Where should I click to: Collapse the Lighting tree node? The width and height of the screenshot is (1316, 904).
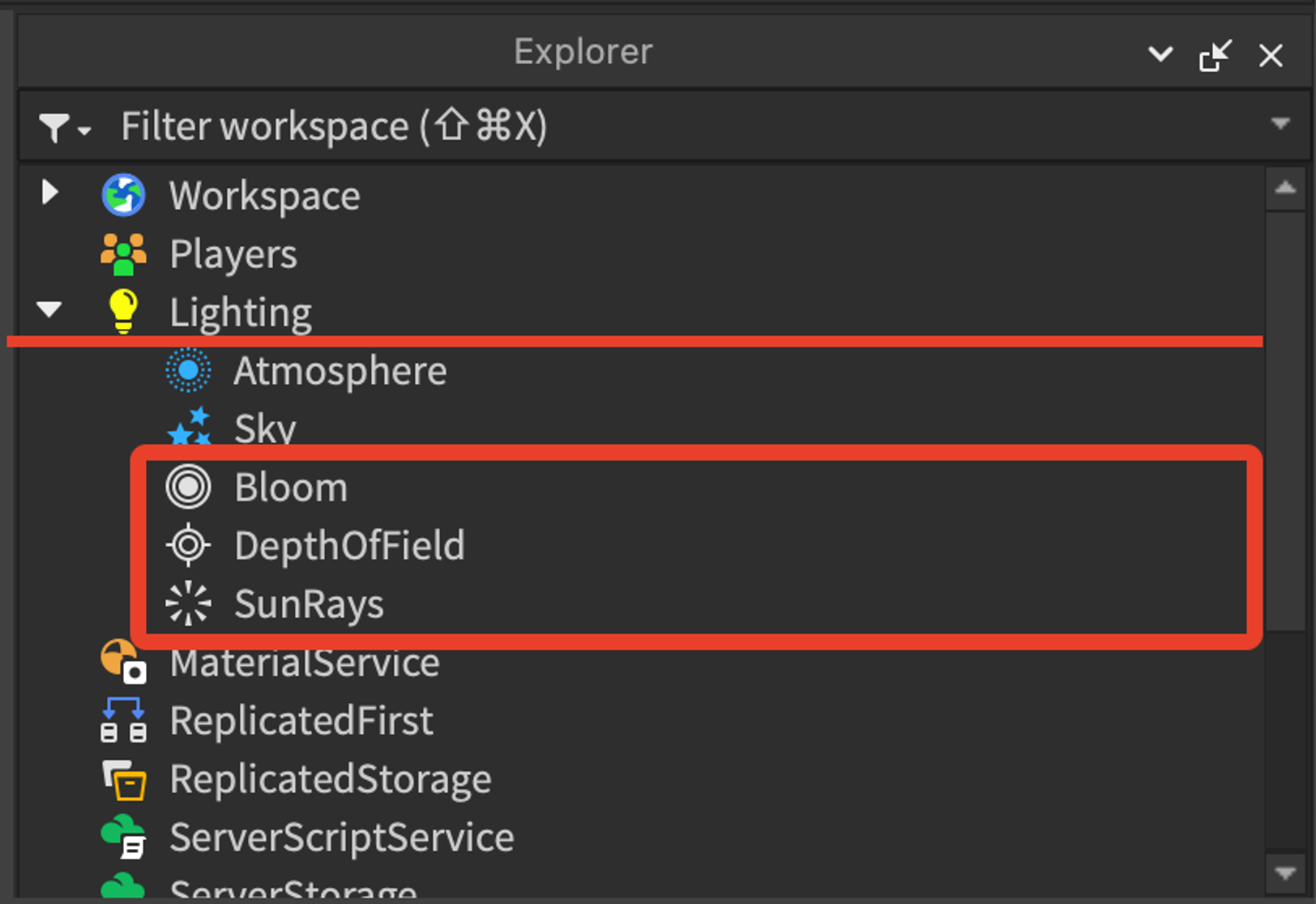click(49, 309)
